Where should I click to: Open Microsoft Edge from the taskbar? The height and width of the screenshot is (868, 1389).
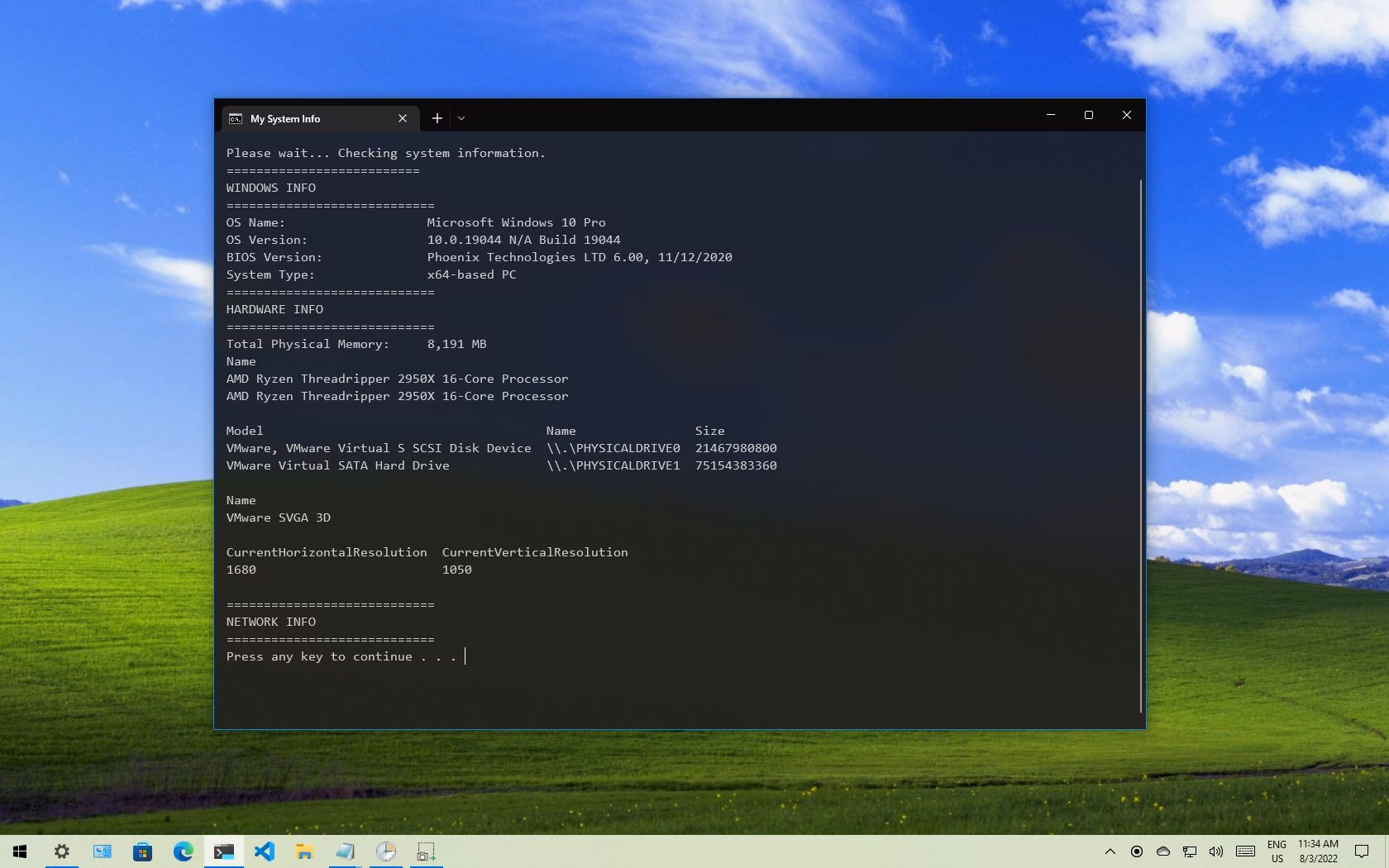pos(184,851)
